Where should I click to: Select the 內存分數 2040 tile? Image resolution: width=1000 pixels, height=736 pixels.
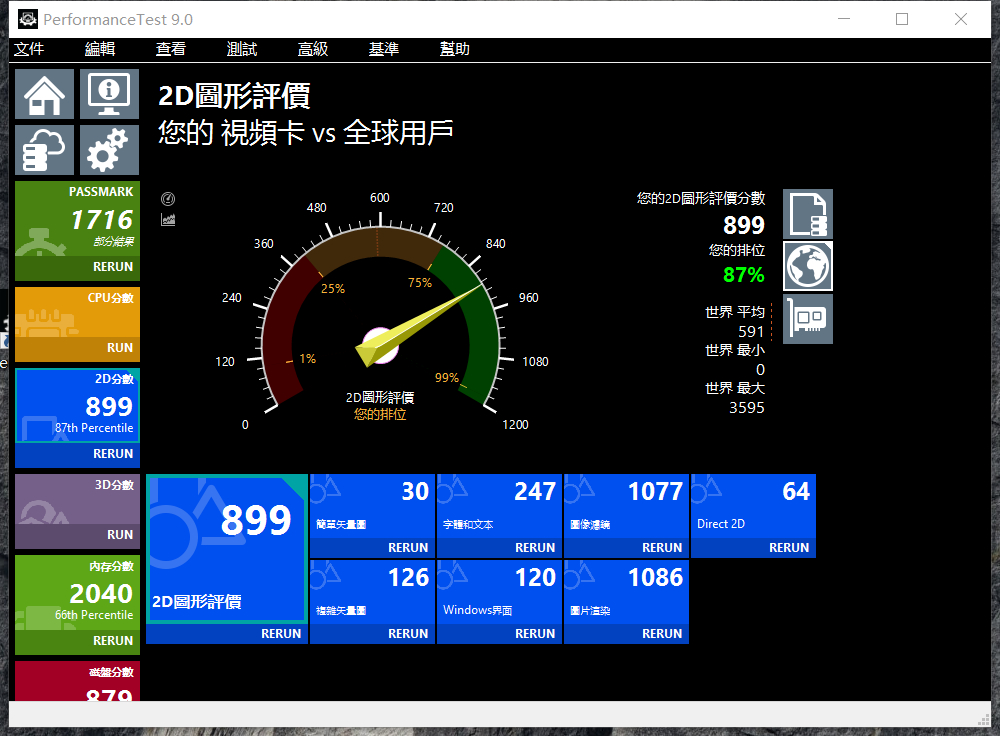click(x=77, y=592)
